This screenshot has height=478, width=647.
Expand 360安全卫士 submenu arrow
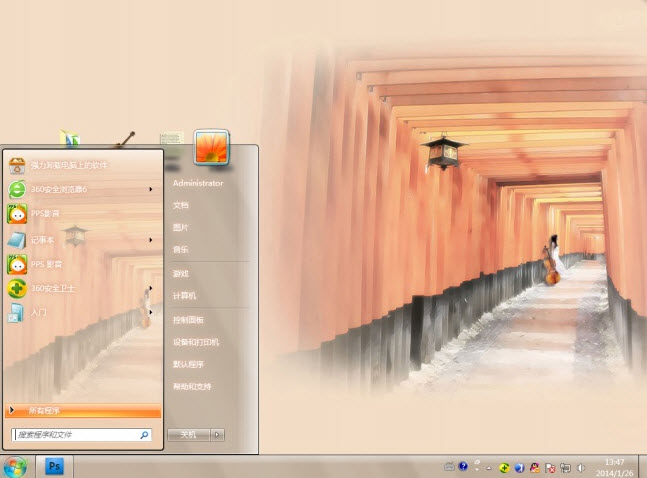tap(151, 288)
